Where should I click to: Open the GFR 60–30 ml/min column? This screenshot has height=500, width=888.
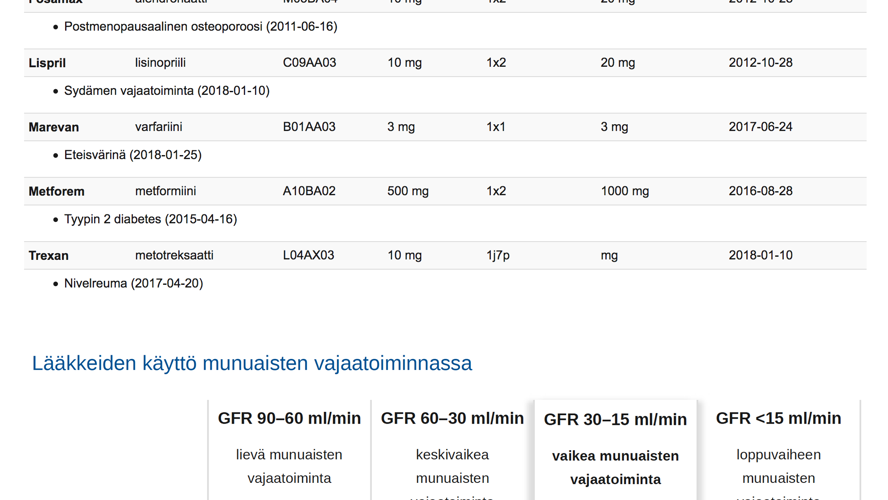[x=452, y=419]
